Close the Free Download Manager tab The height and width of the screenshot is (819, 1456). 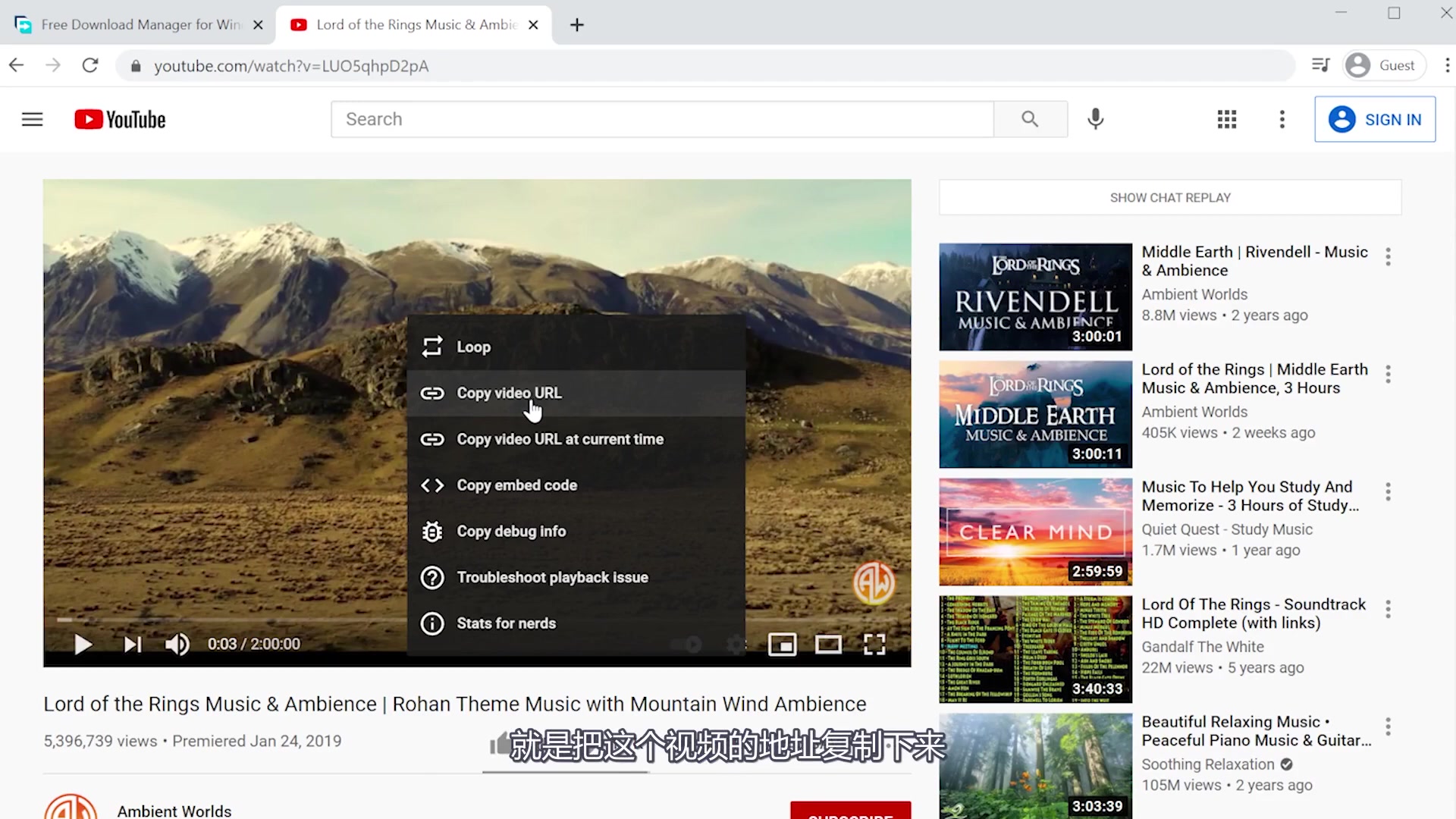pos(258,24)
